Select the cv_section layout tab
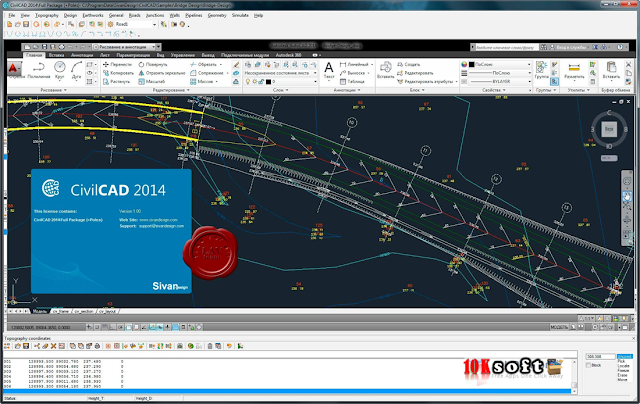The width and height of the screenshot is (640, 404). pos(83,311)
